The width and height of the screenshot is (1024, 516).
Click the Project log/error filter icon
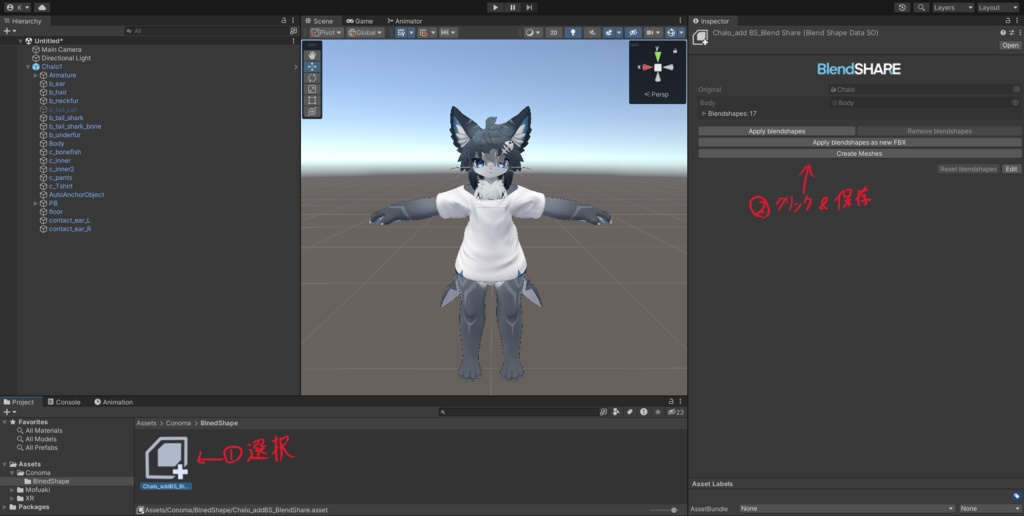click(644, 412)
